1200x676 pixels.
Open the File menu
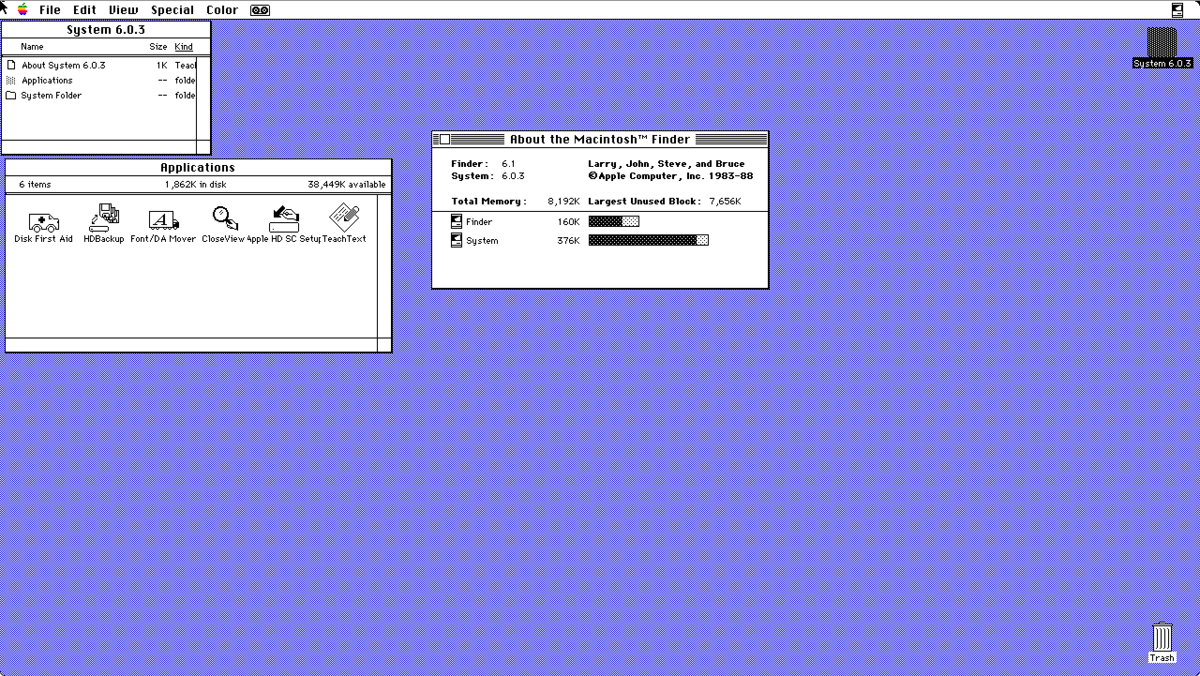49,9
